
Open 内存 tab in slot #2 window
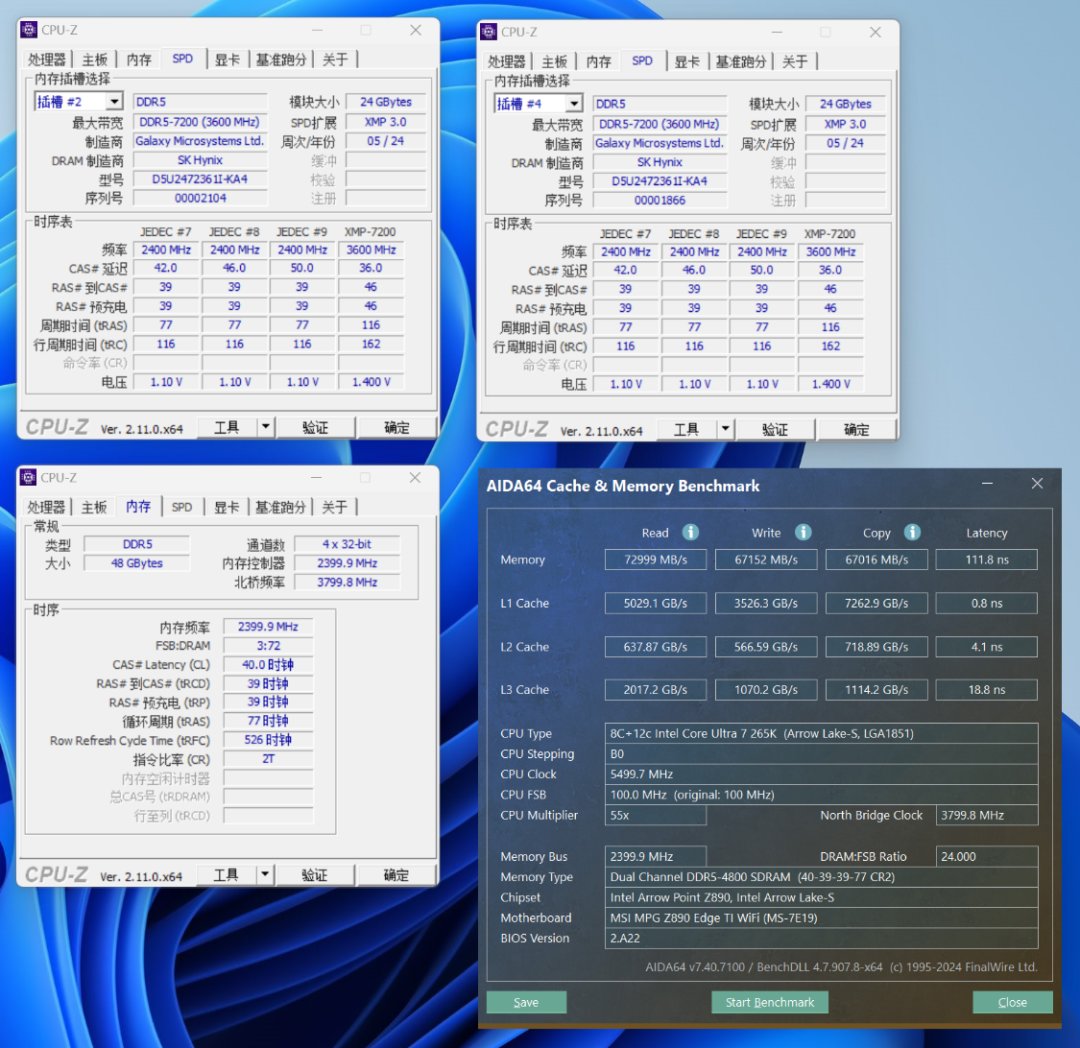[139, 60]
